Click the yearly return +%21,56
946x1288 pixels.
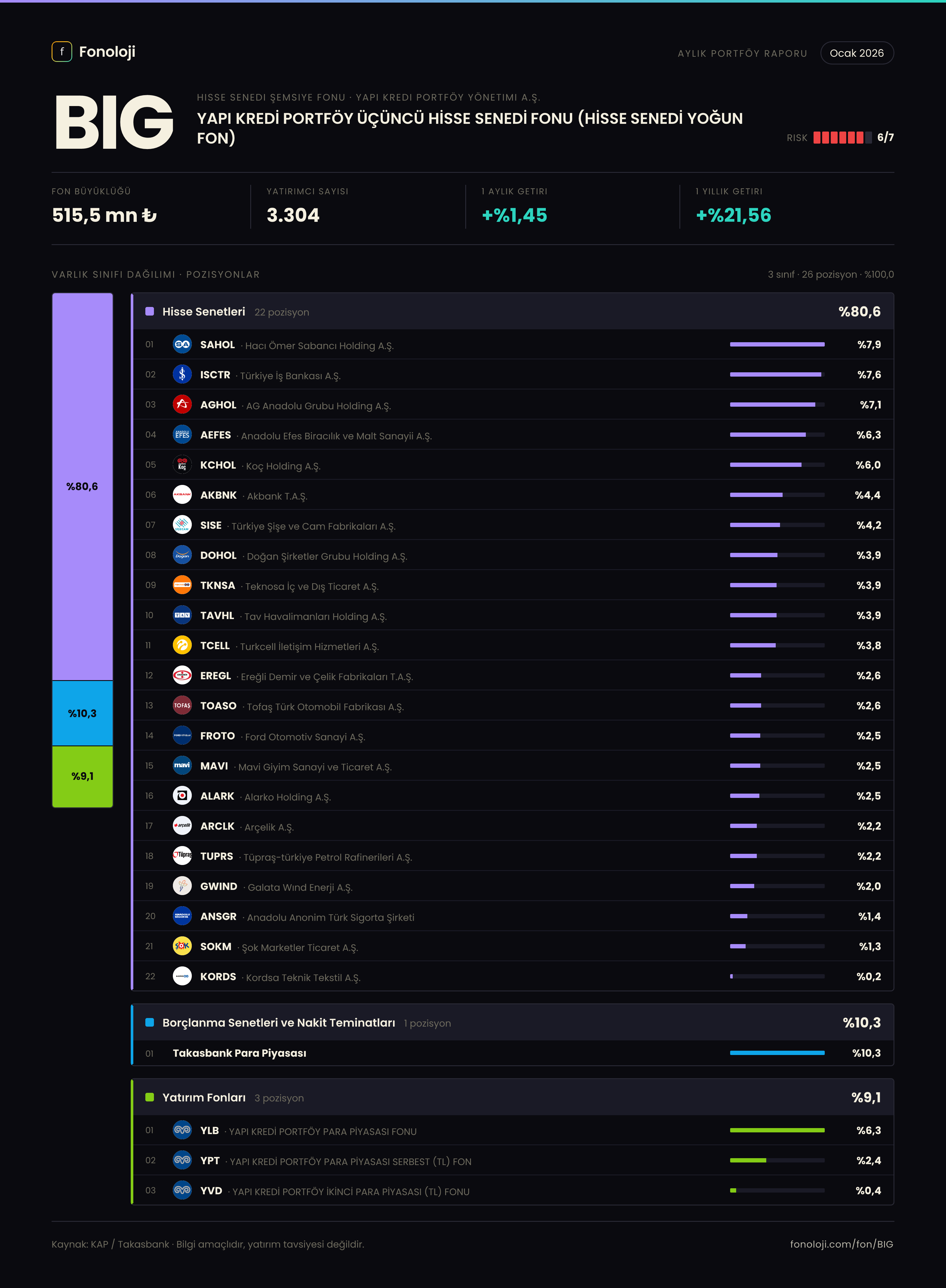click(x=734, y=215)
